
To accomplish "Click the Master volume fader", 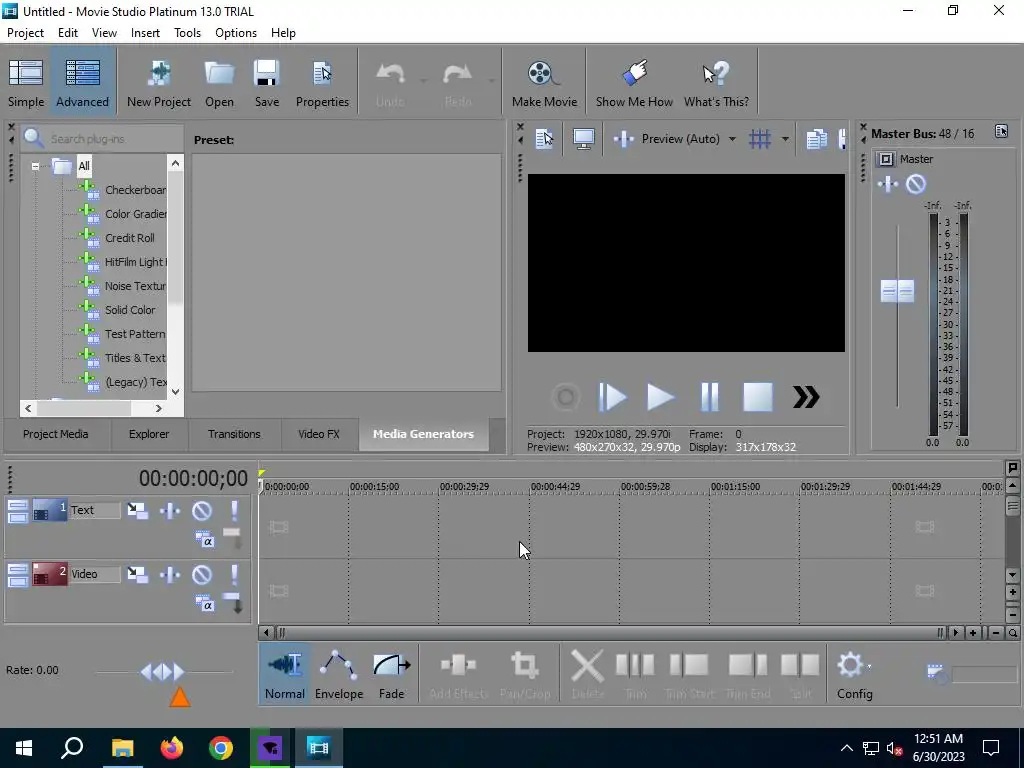I will pyautogui.click(x=897, y=291).
